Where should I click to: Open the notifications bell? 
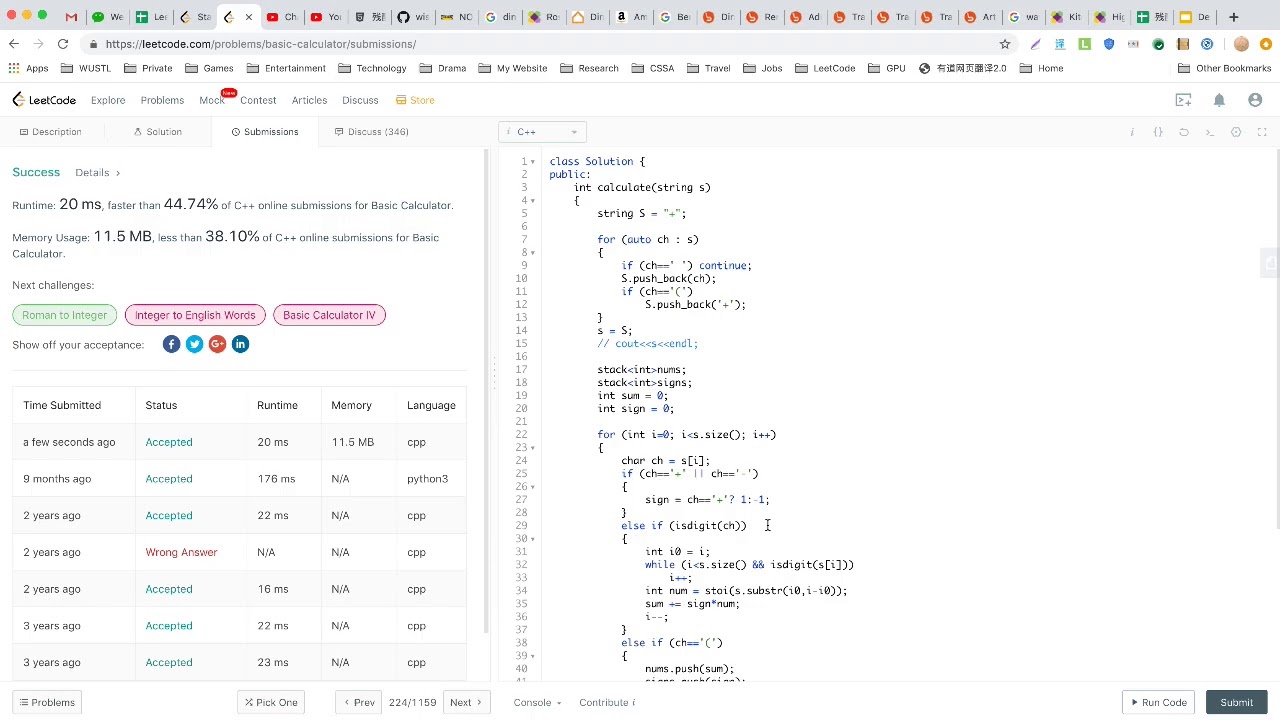click(1219, 100)
